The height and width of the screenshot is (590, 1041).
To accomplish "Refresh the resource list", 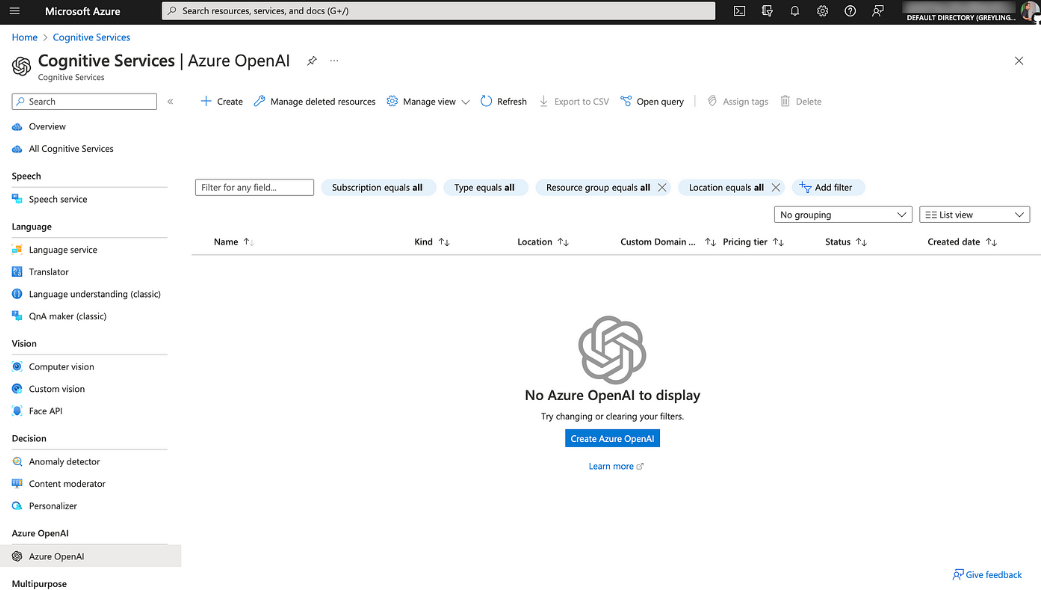I will click(x=503, y=102).
